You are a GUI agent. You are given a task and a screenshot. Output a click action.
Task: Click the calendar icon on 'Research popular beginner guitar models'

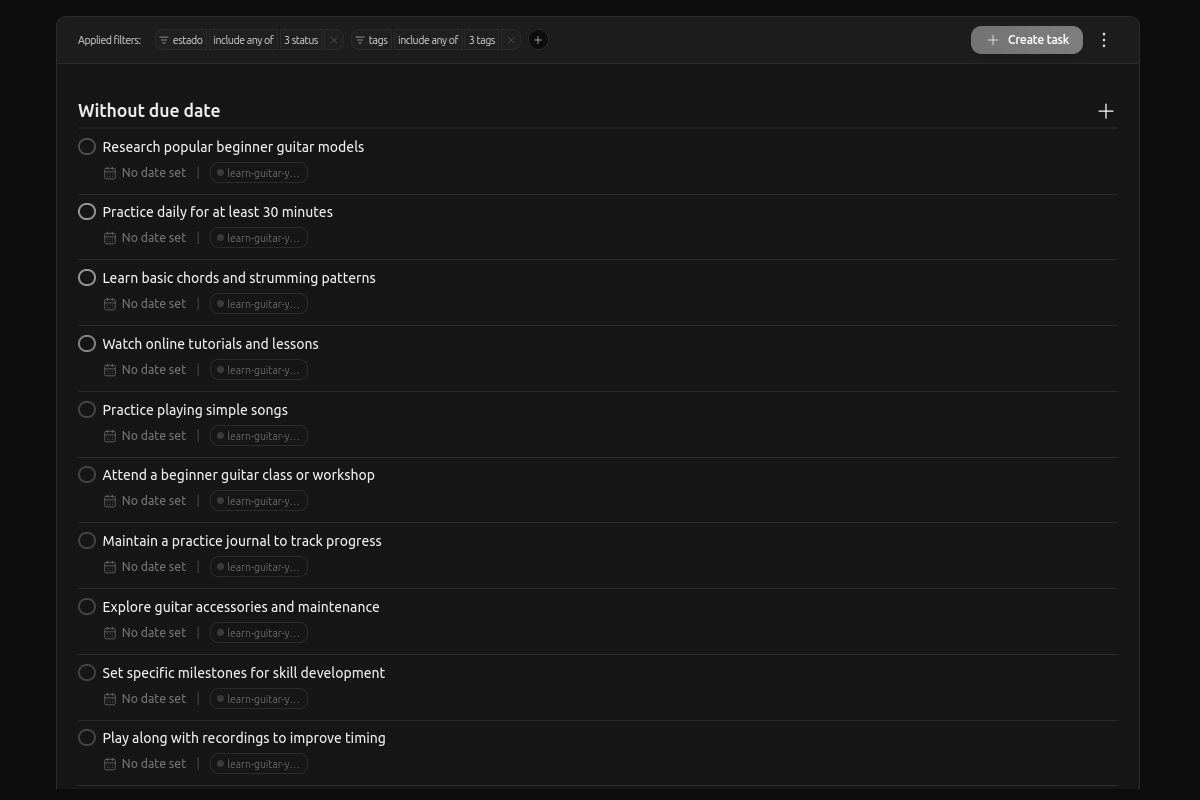(110, 172)
